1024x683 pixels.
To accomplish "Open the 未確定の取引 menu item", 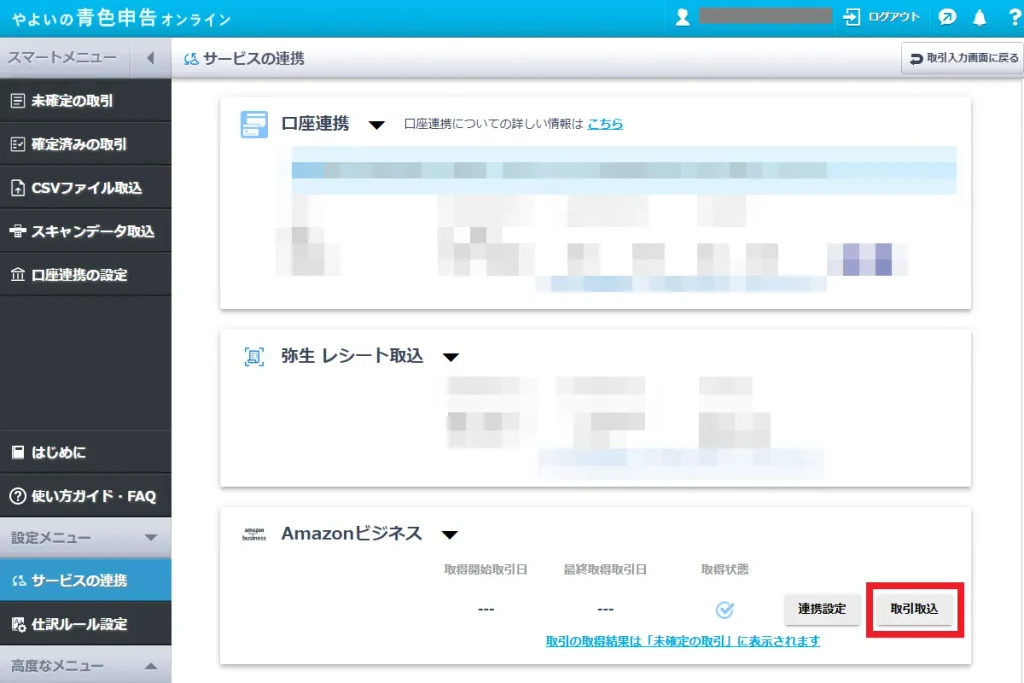I will click(86, 101).
